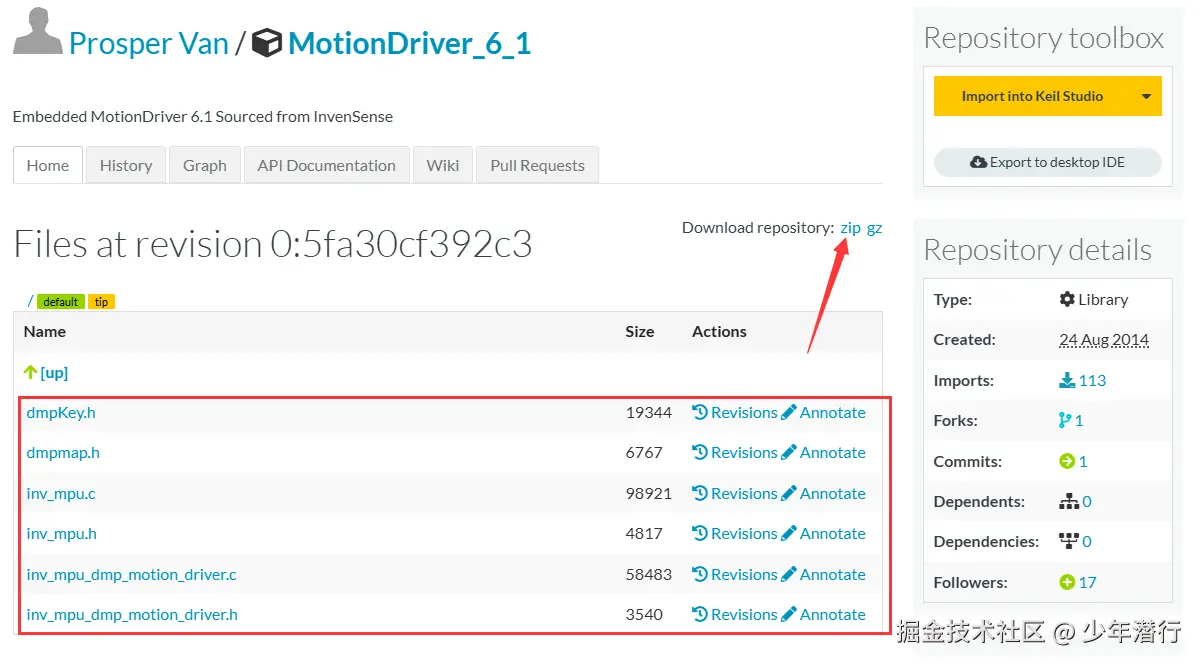
Task: Annotate inv_mpu_dmp_motion_driver.h
Action: point(824,614)
